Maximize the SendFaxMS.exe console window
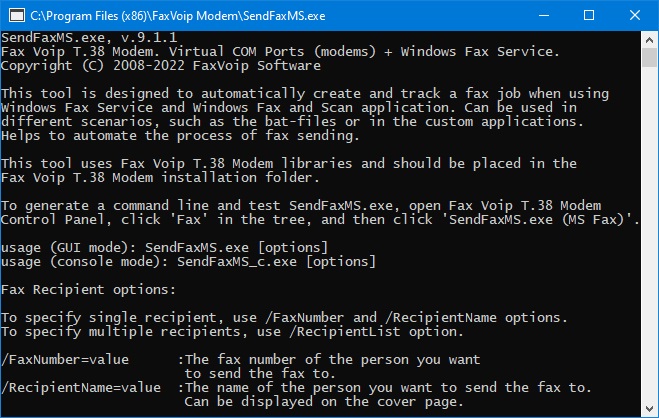The width and height of the screenshot is (659, 418). click(x=589, y=16)
